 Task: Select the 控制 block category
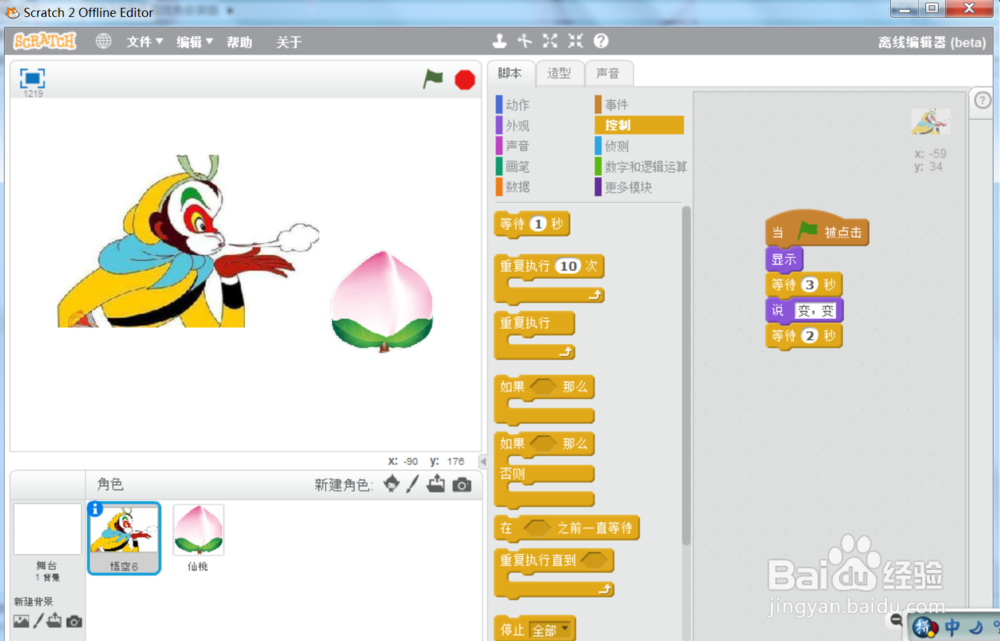tap(639, 125)
